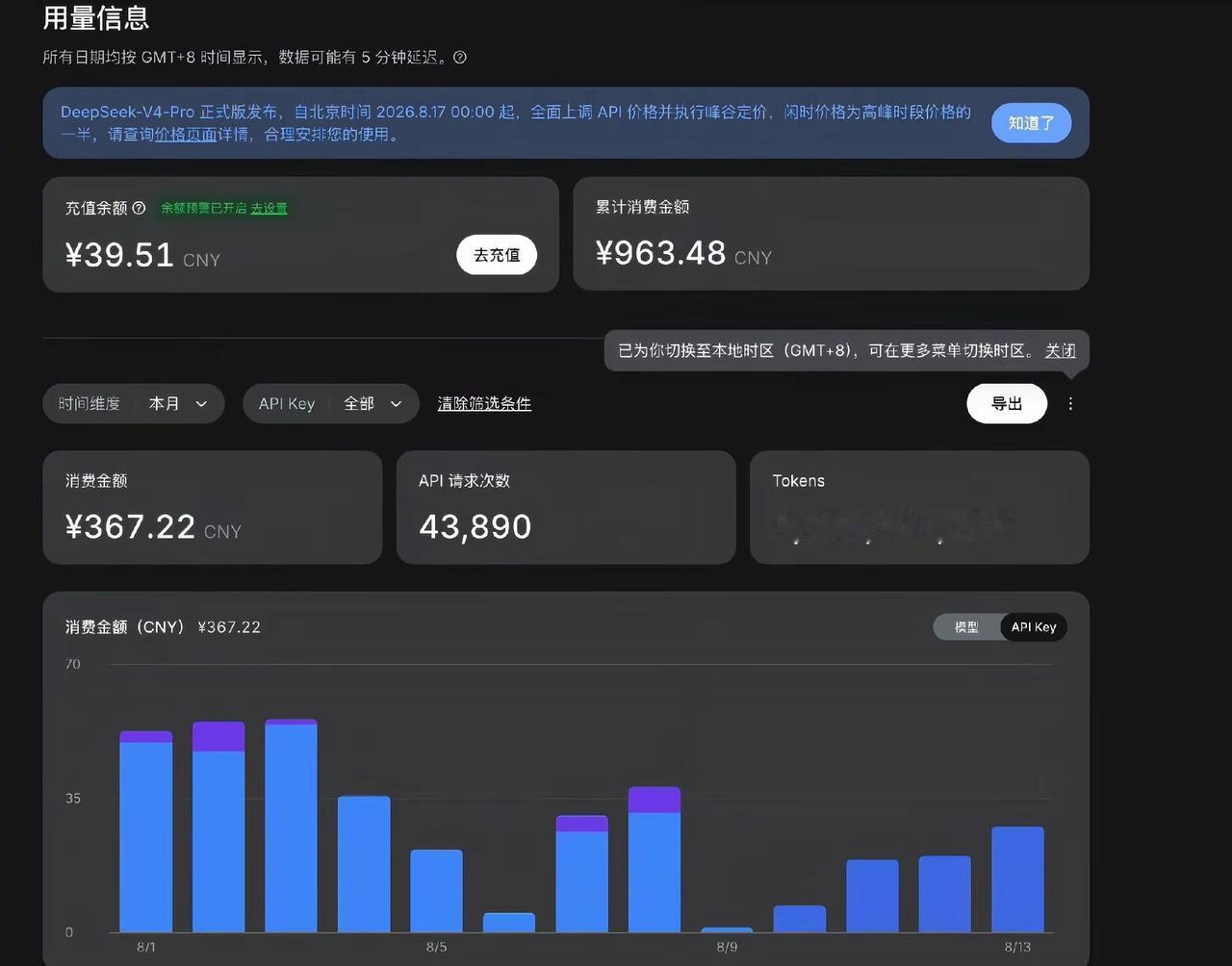Open the three-dot more menu beside 导出
The image size is (1232, 966).
pyautogui.click(x=1070, y=404)
